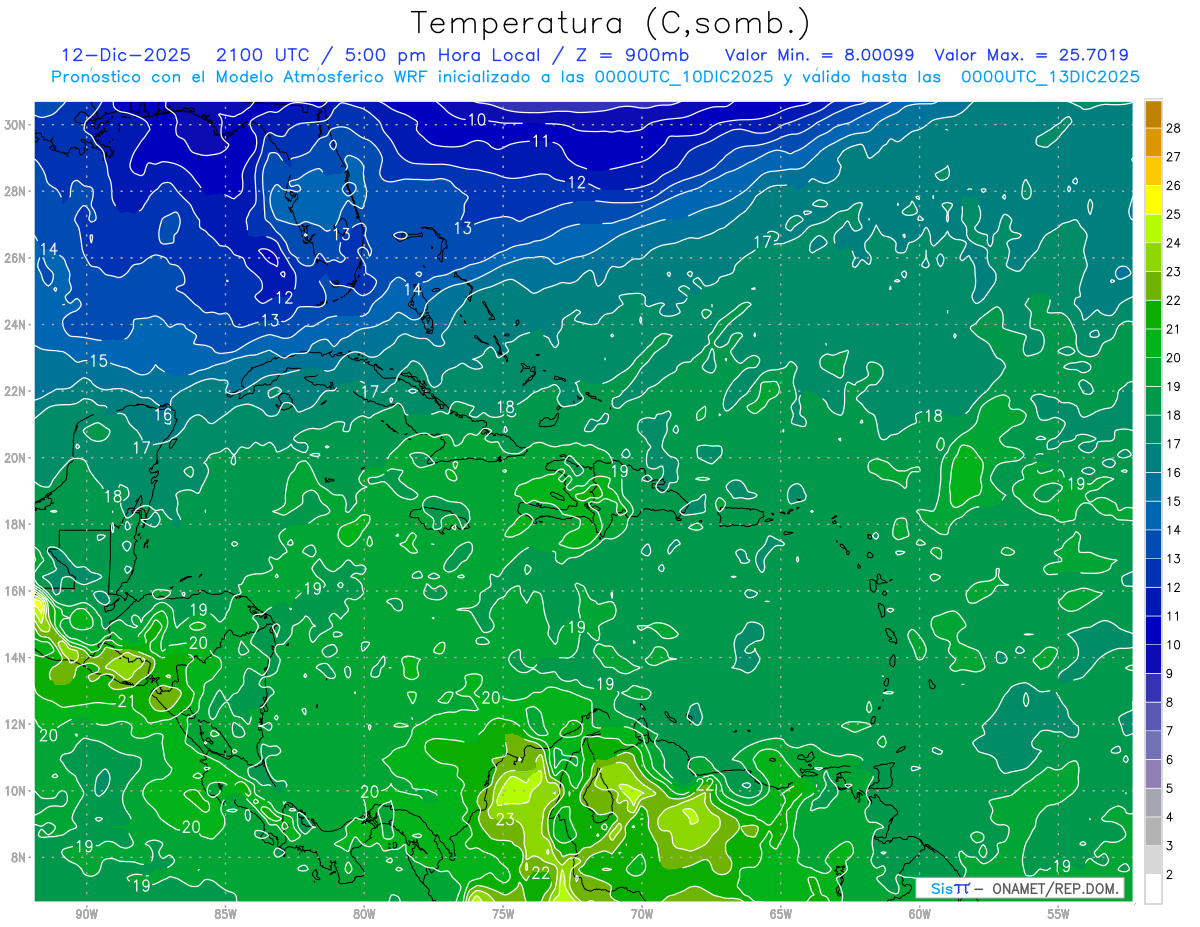Screen dimensions: 1200x927
Task: Click the '60W' longitude axis label
Action: coord(920,914)
